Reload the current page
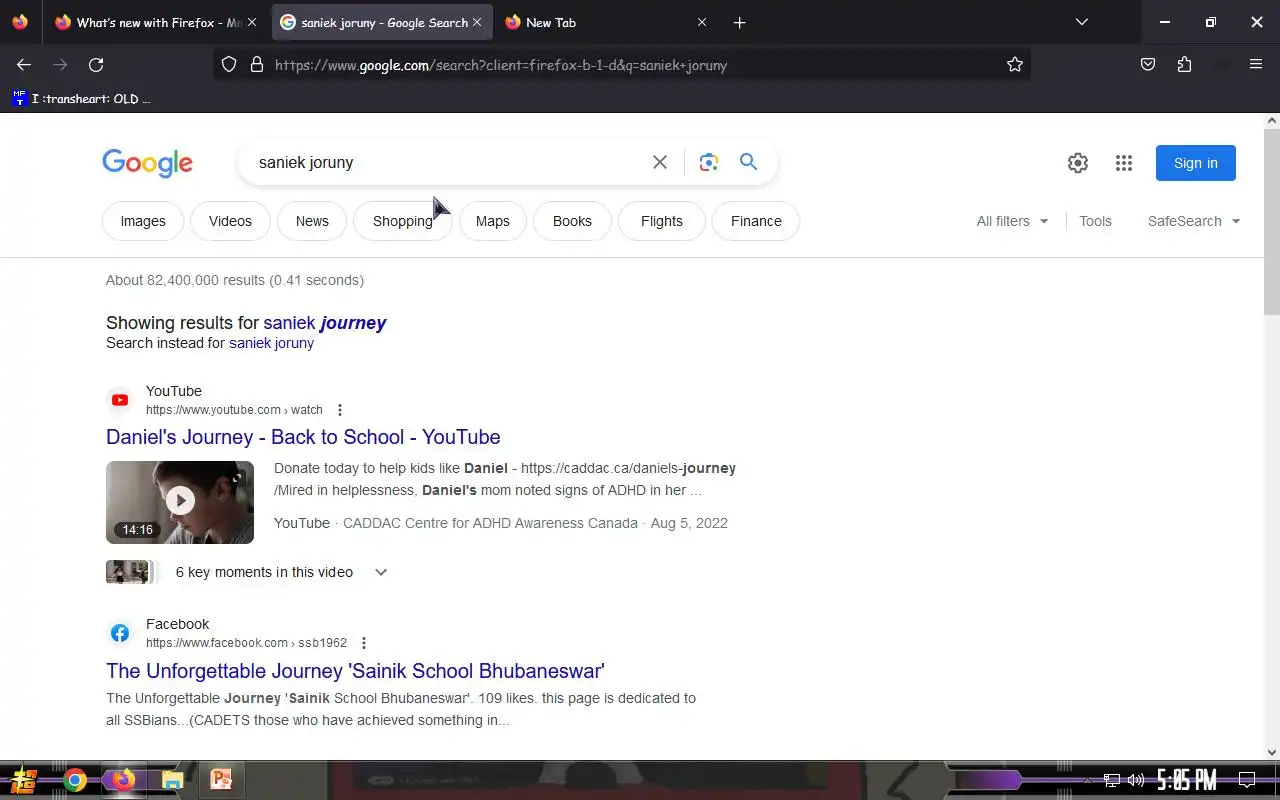This screenshot has width=1280, height=800. (x=96, y=65)
